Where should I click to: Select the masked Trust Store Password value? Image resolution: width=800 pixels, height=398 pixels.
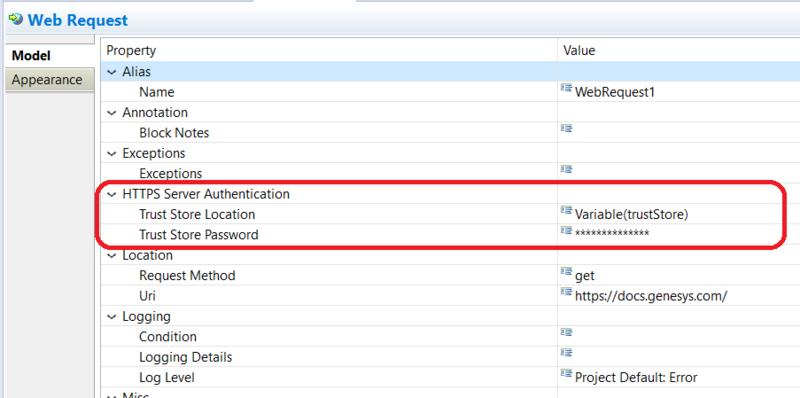click(x=612, y=234)
